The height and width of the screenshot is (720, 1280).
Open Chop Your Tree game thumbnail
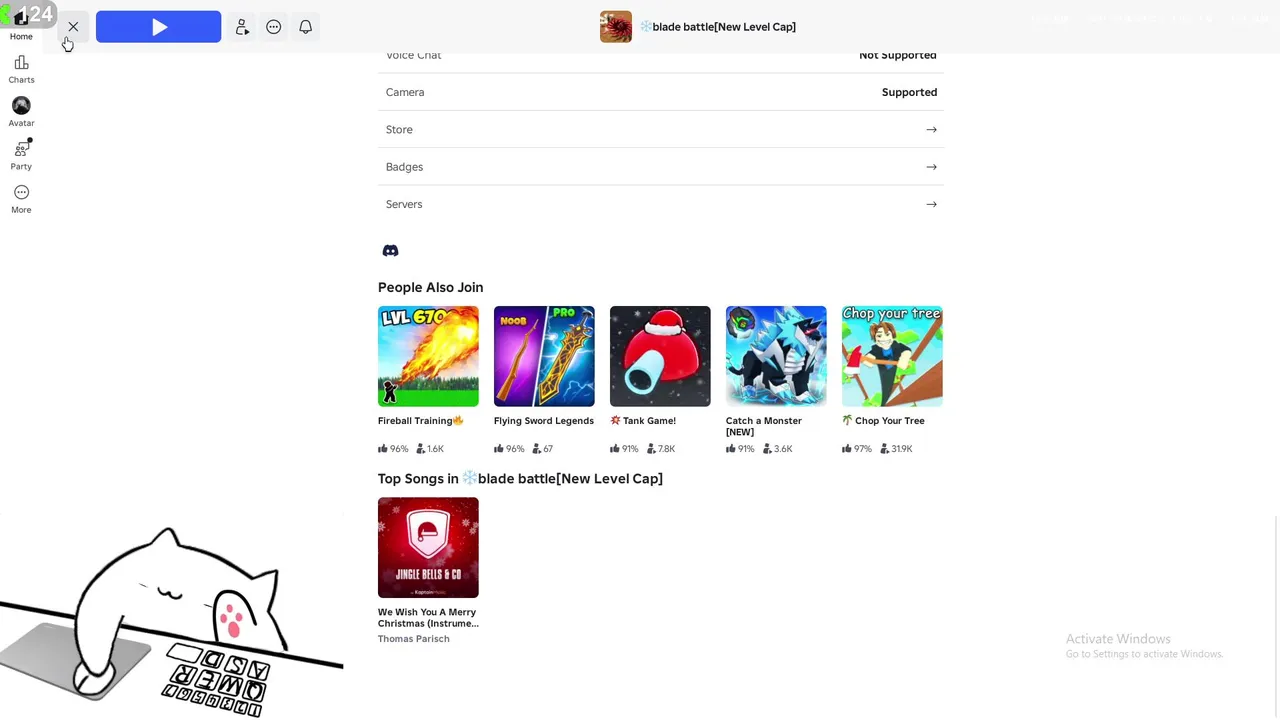[x=892, y=356]
